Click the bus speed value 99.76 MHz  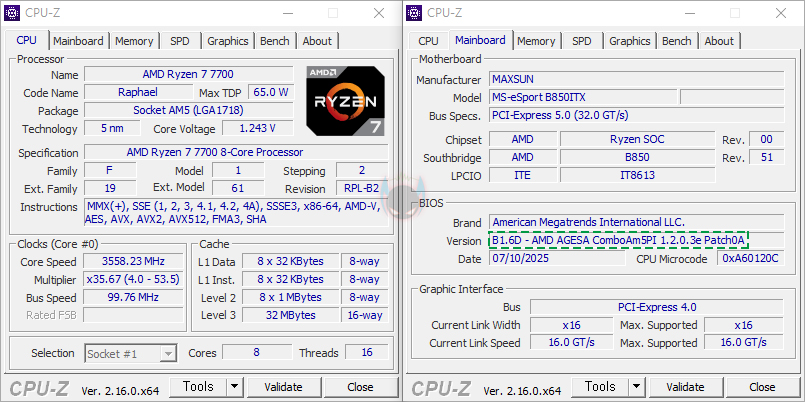133,297
